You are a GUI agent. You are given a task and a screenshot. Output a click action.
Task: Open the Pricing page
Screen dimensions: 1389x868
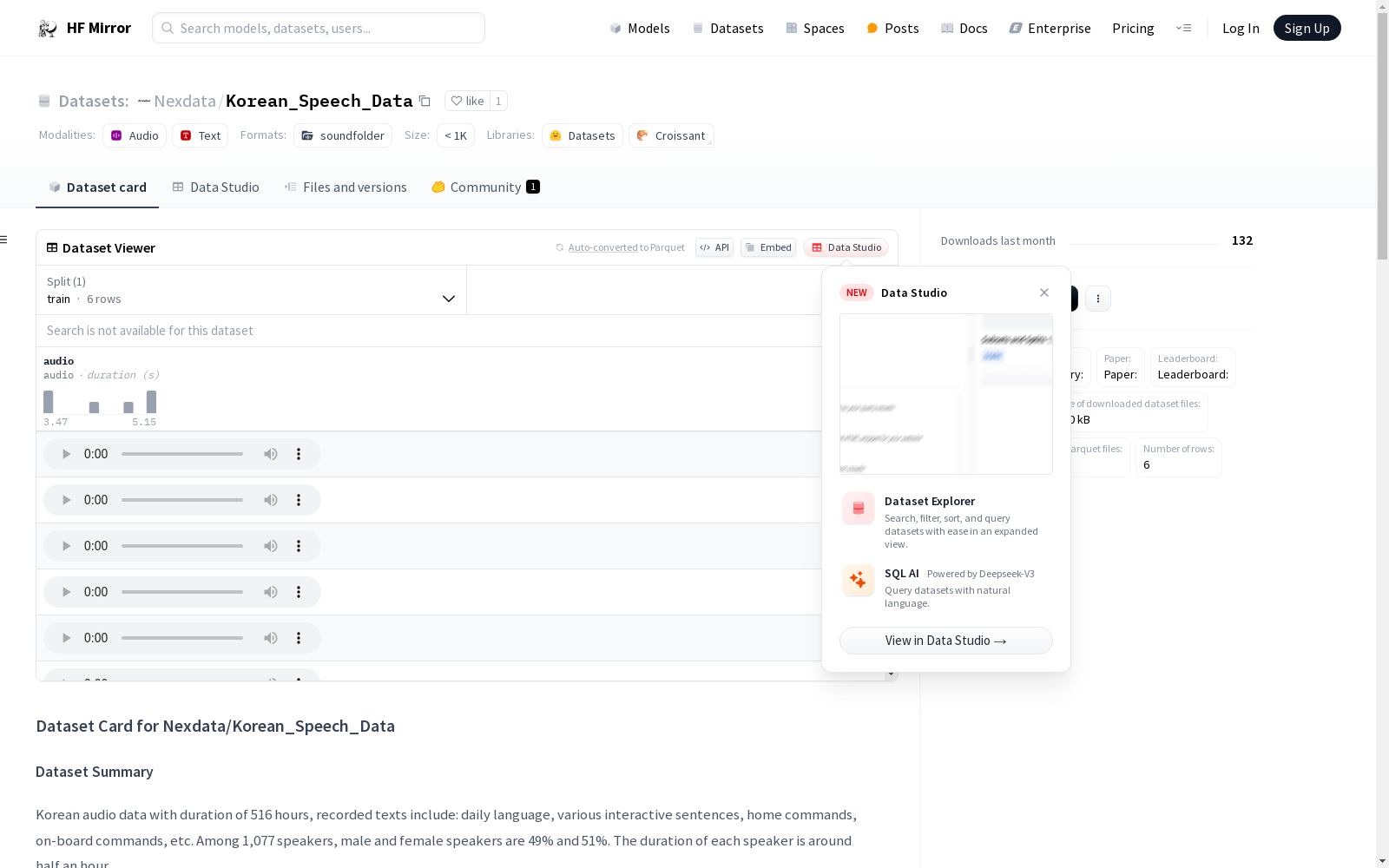click(x=1133, y=28)
